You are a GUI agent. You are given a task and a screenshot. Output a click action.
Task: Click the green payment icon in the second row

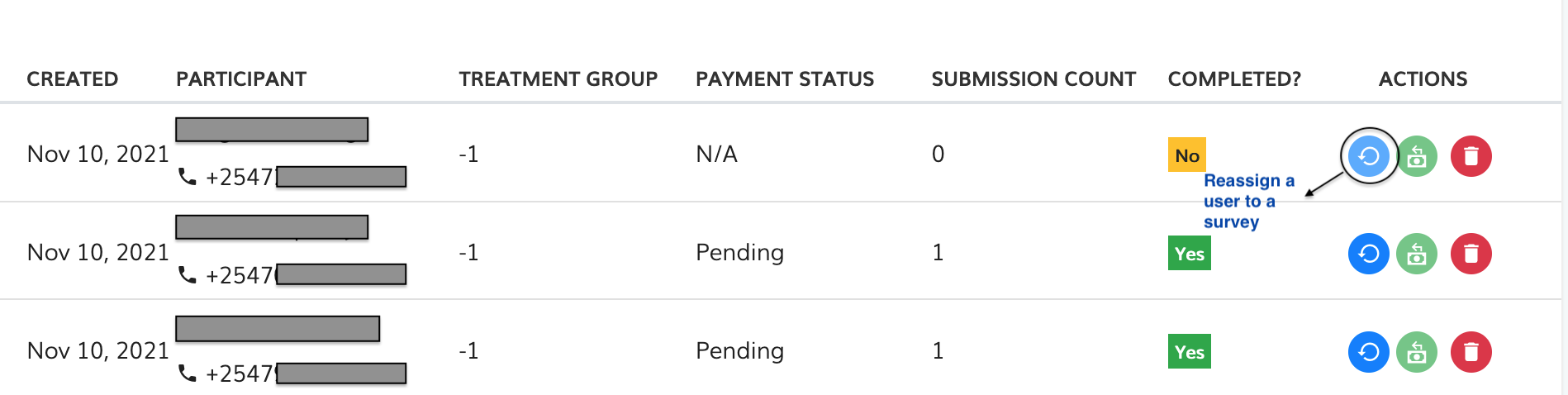[1417, 254]
